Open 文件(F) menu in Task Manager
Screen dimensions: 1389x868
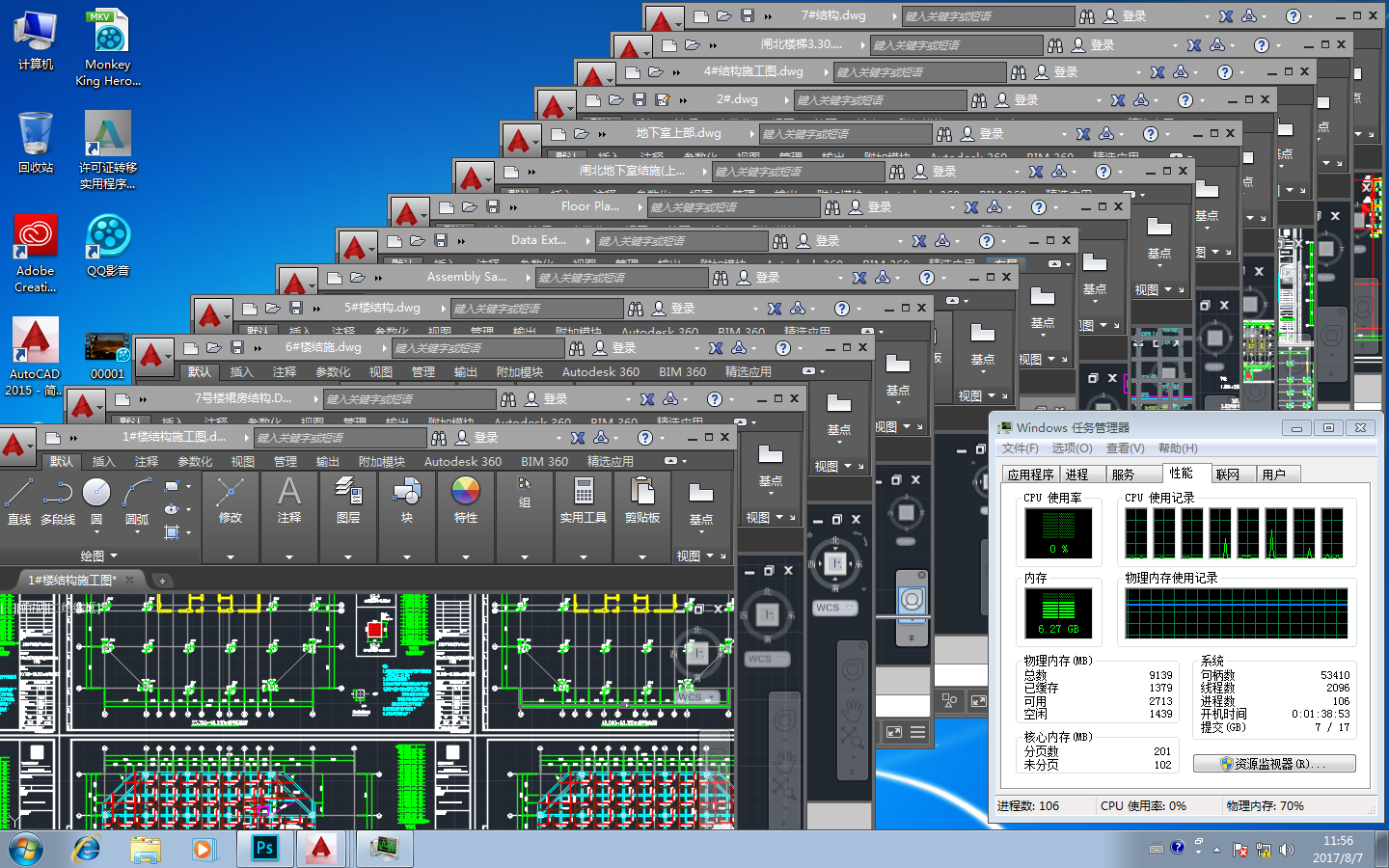[1021, 448]
